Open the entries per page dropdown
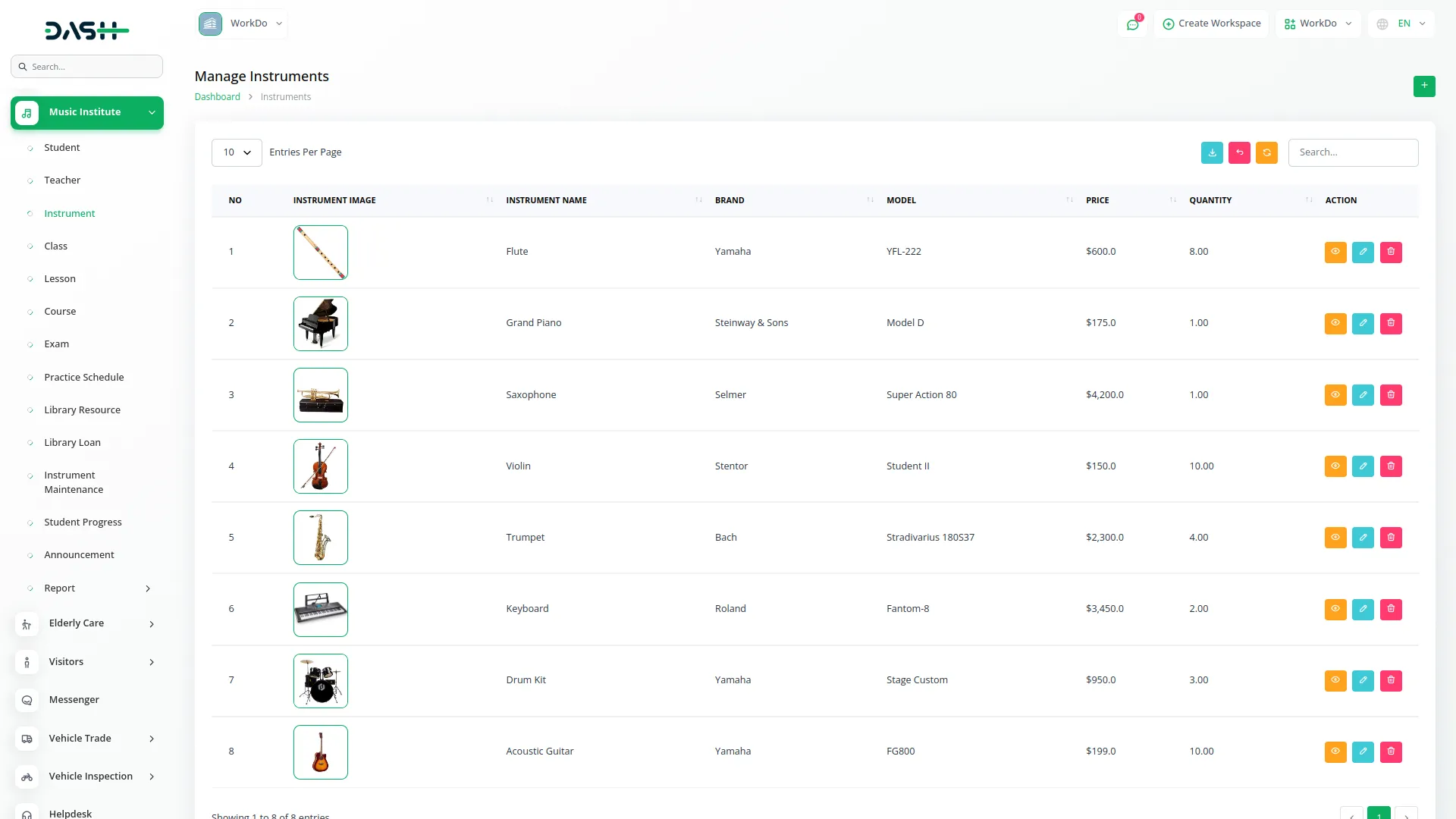The height and width of the screenshot is (819, 1456). (x=237, y=152)
